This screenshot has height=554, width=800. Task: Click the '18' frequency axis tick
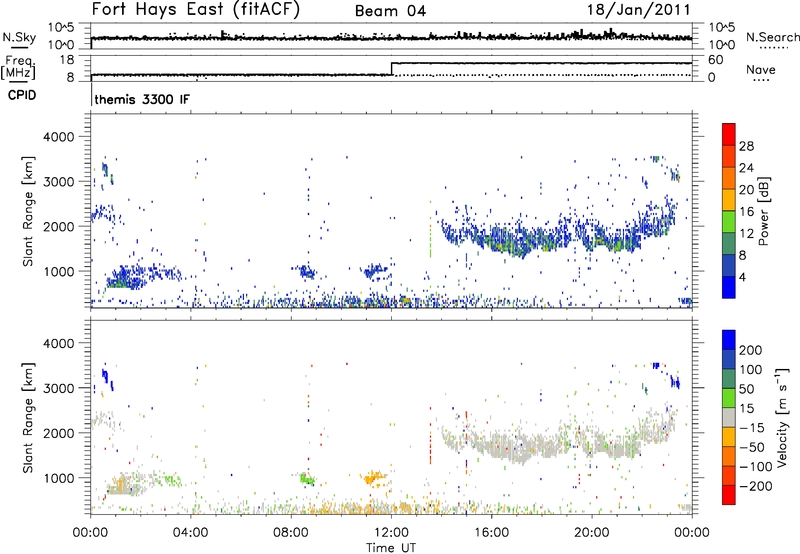point(67,60)
